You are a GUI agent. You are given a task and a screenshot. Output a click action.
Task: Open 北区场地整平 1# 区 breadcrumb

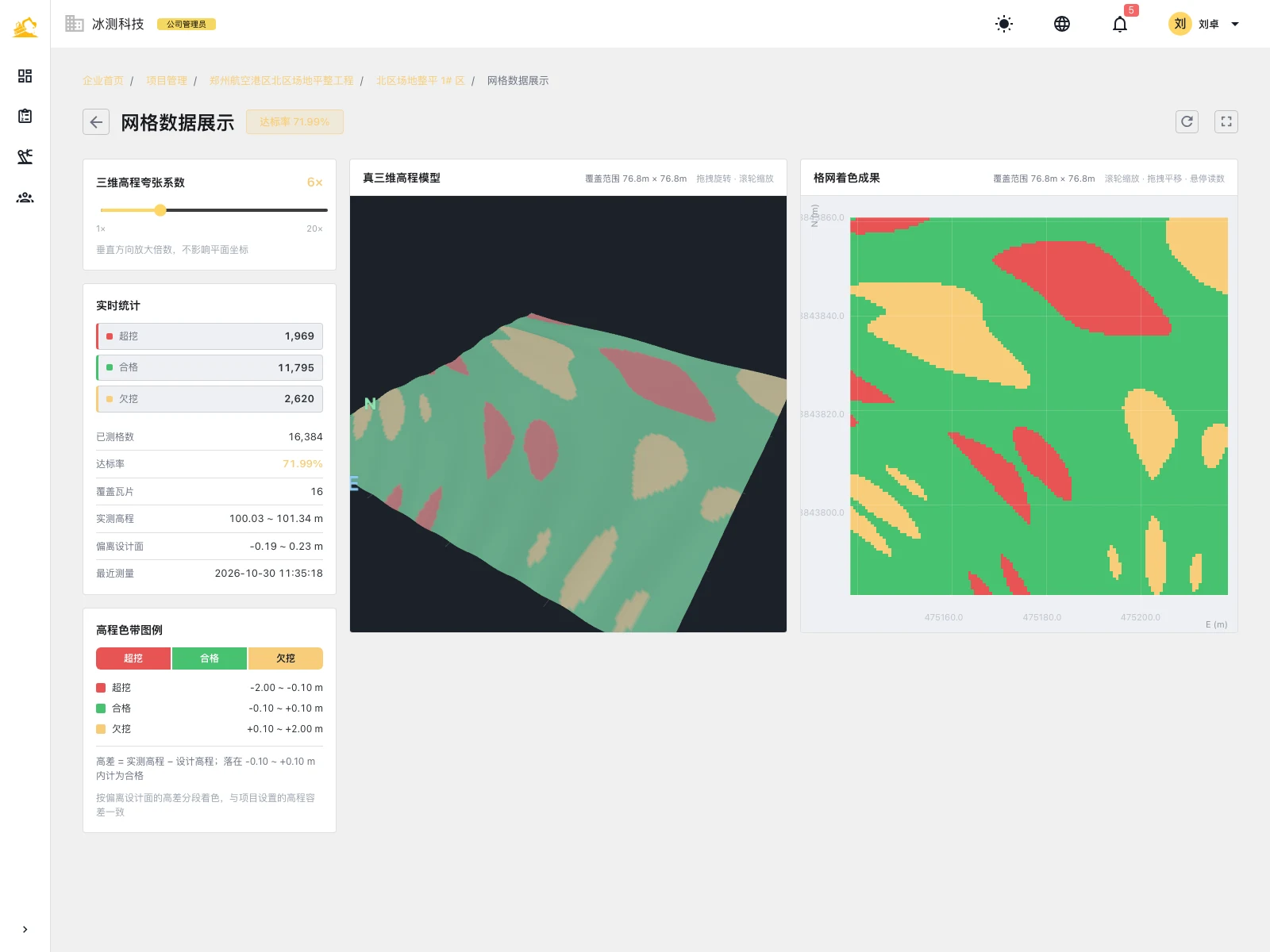point(421,81)
